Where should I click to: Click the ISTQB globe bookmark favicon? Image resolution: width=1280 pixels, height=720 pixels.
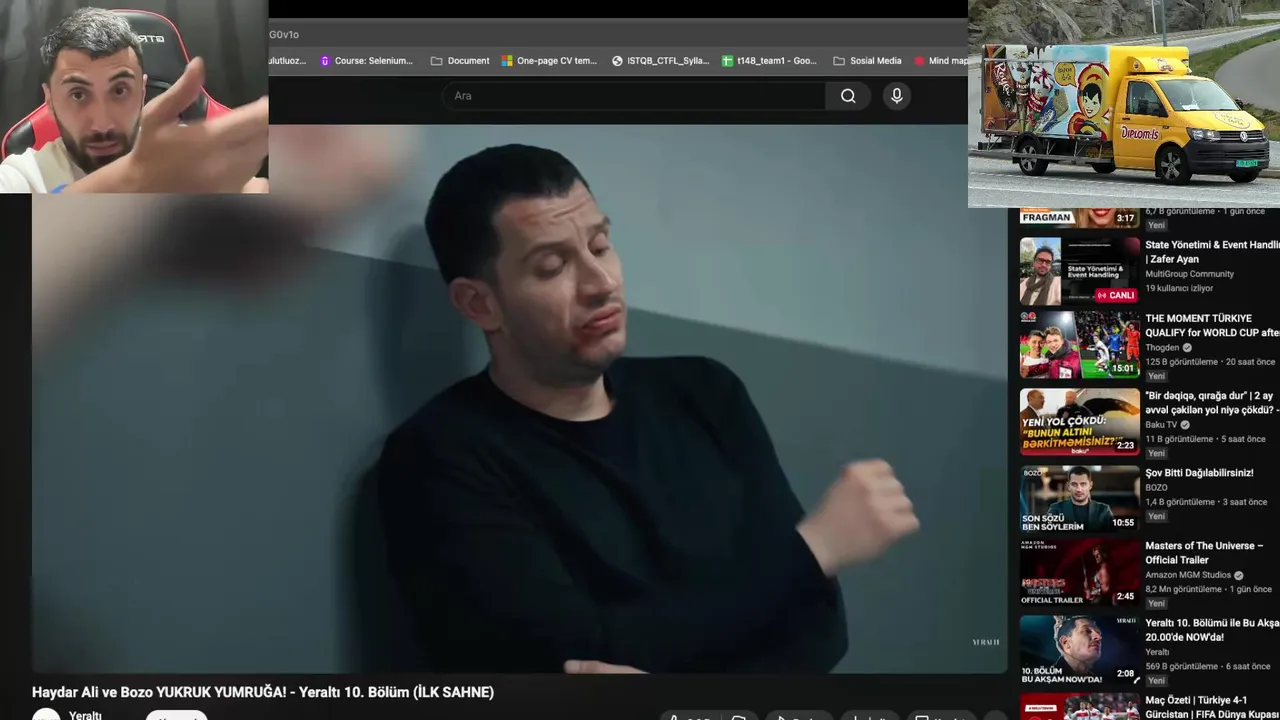617,61
